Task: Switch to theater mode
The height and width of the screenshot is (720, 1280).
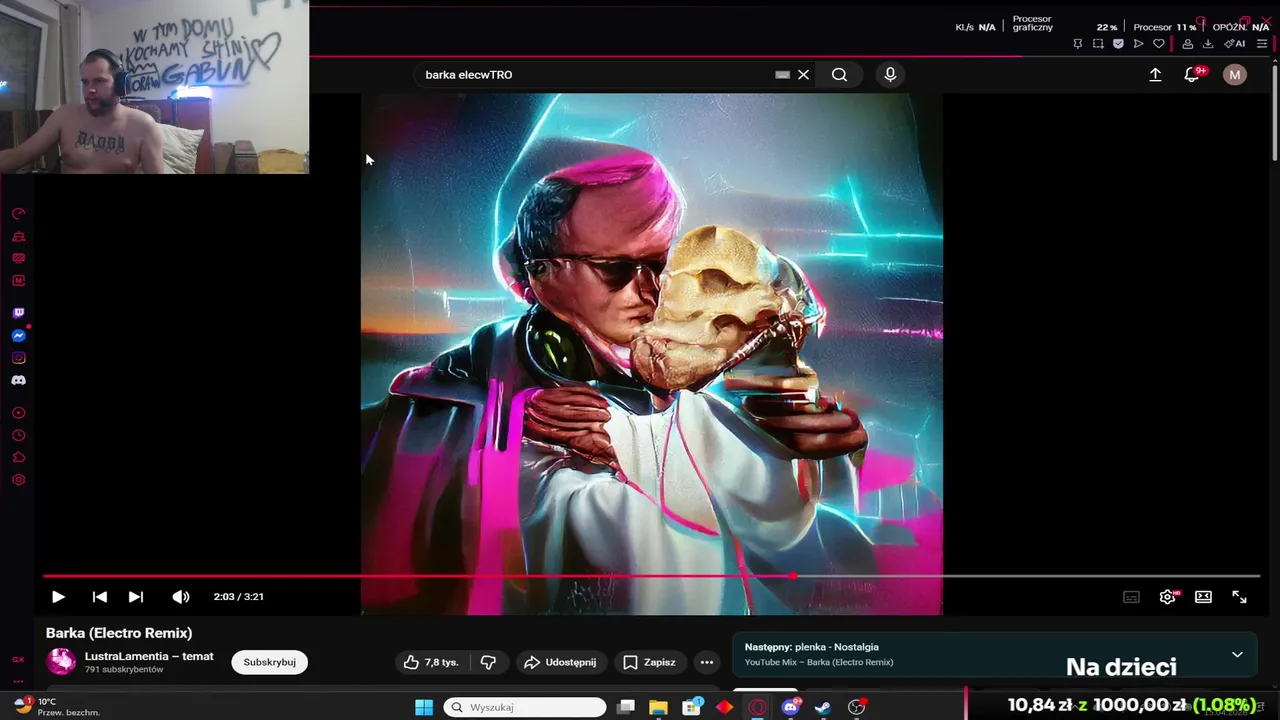Action: tap(1203, 597)
